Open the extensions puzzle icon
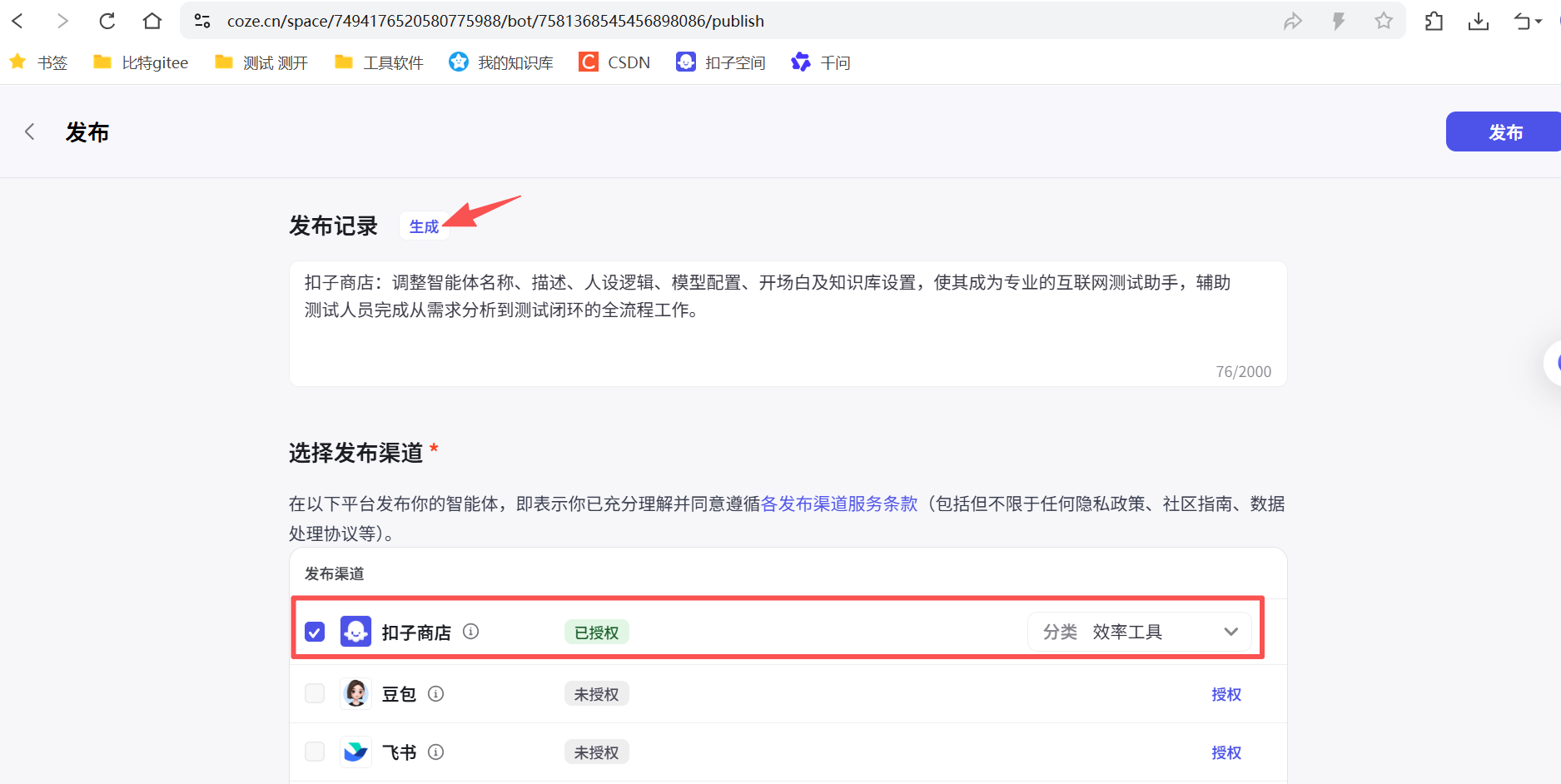Screen dimensions: 1561x784 coord(1434,21)
